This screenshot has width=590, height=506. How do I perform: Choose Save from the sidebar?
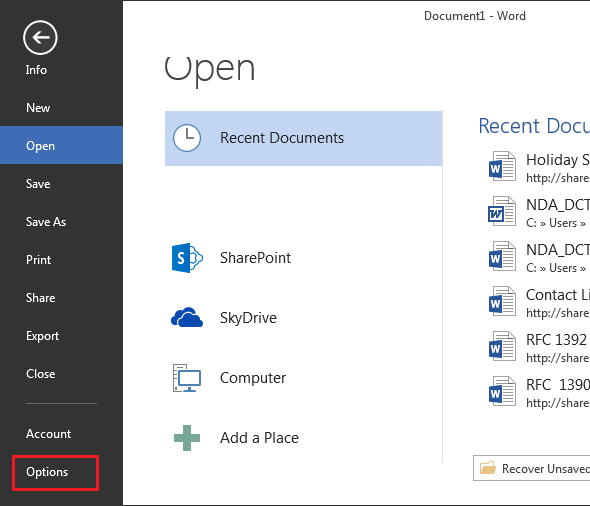coord(61,184)
